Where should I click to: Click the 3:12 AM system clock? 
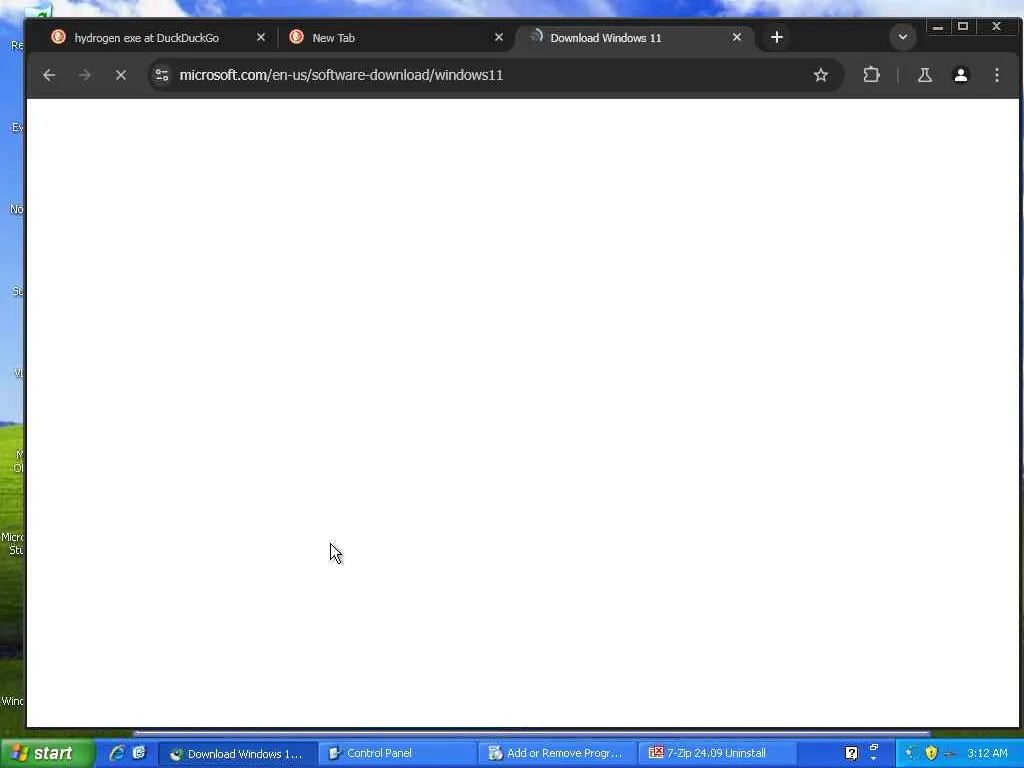[987, 753]
